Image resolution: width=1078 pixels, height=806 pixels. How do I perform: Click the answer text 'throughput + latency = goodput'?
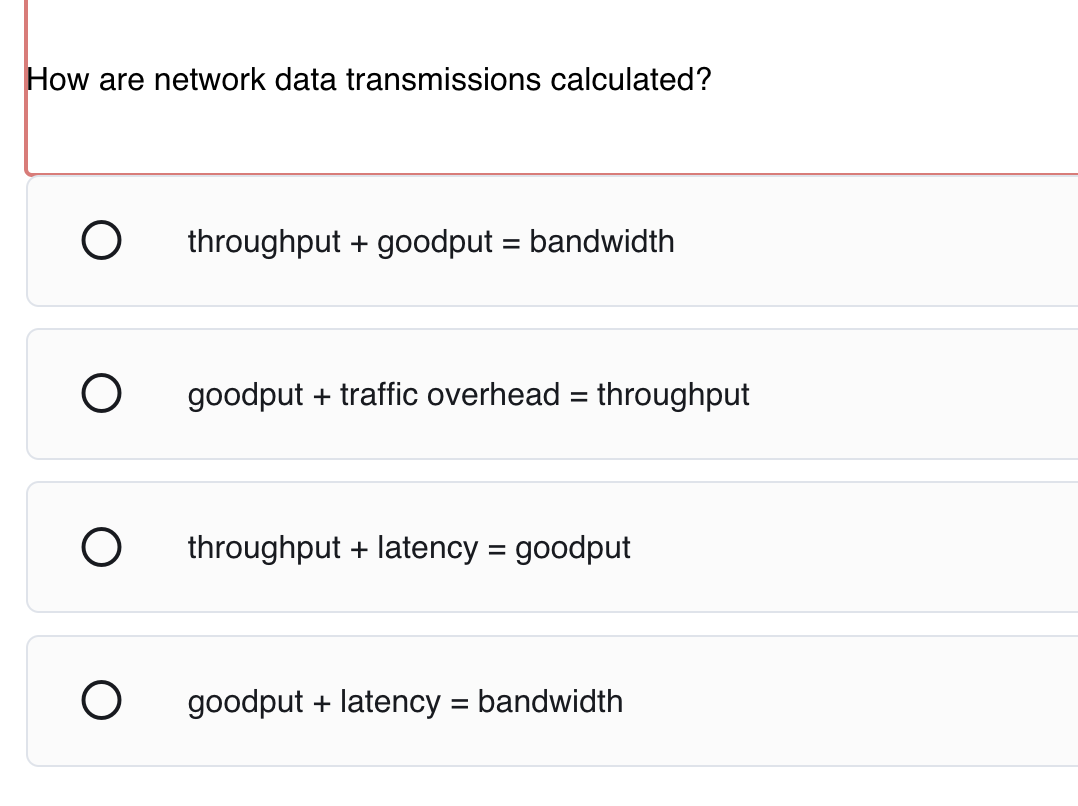408,547
